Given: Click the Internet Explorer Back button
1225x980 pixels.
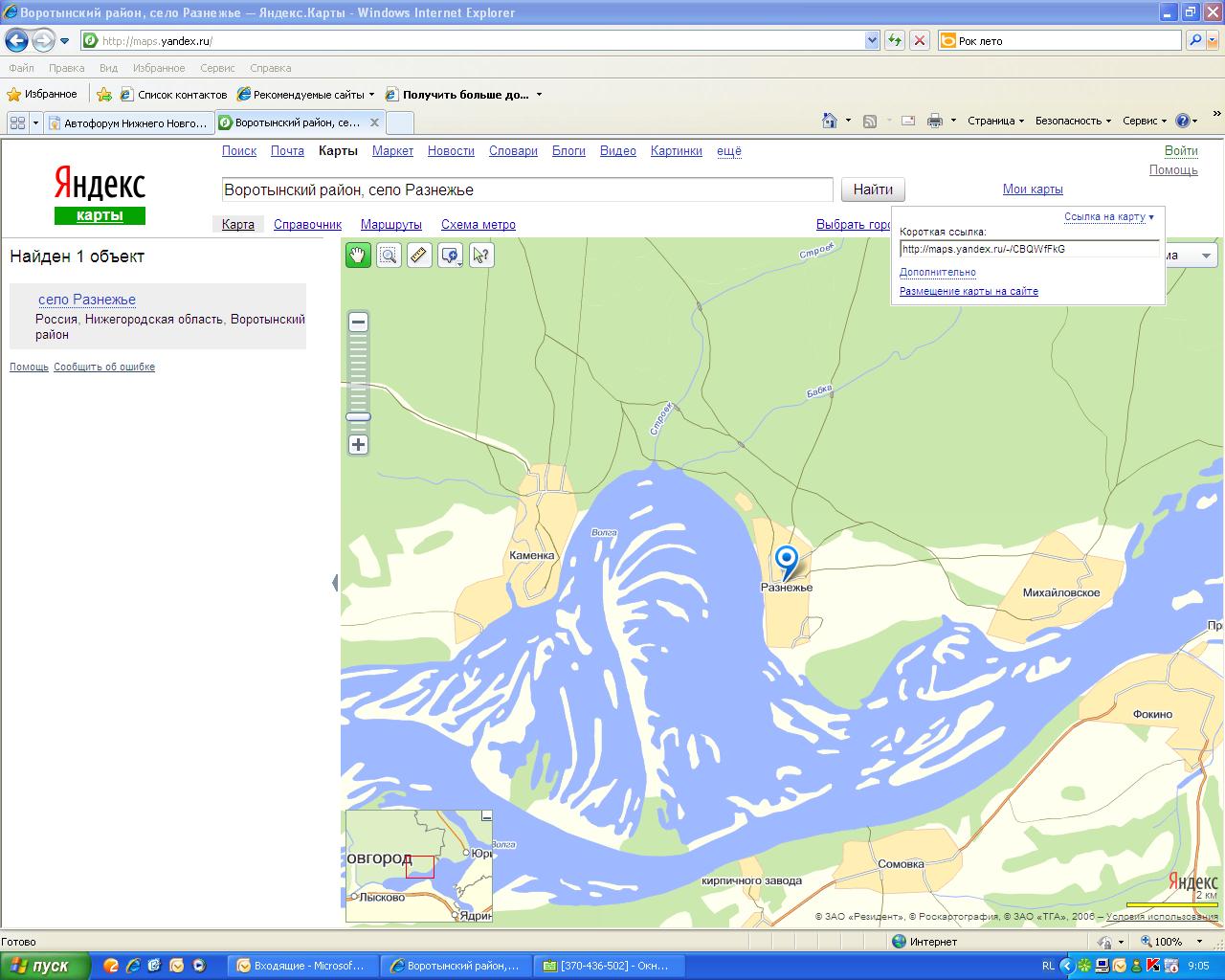Looking at the screenshot, I should [x=16, y=40].
